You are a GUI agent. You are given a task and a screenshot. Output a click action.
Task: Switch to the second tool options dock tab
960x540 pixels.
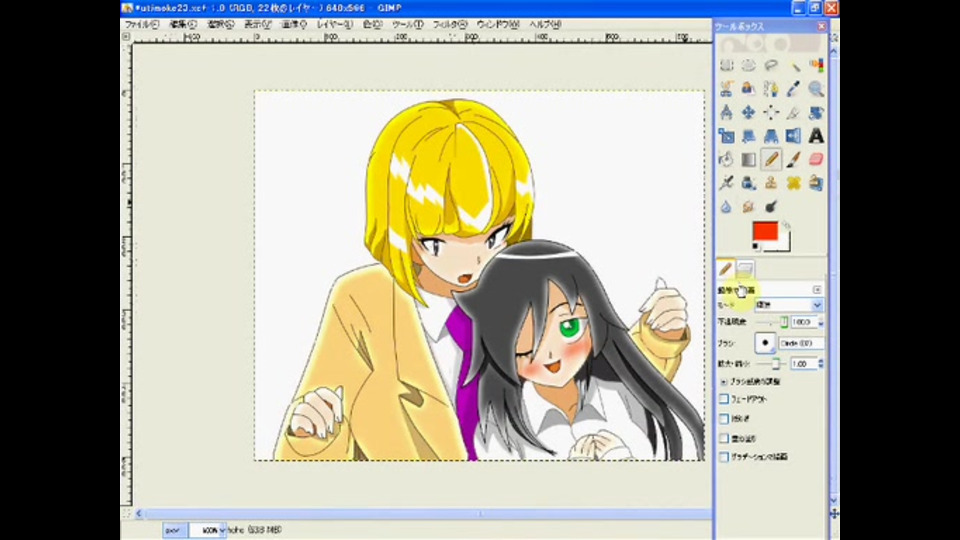pos(745,268)
